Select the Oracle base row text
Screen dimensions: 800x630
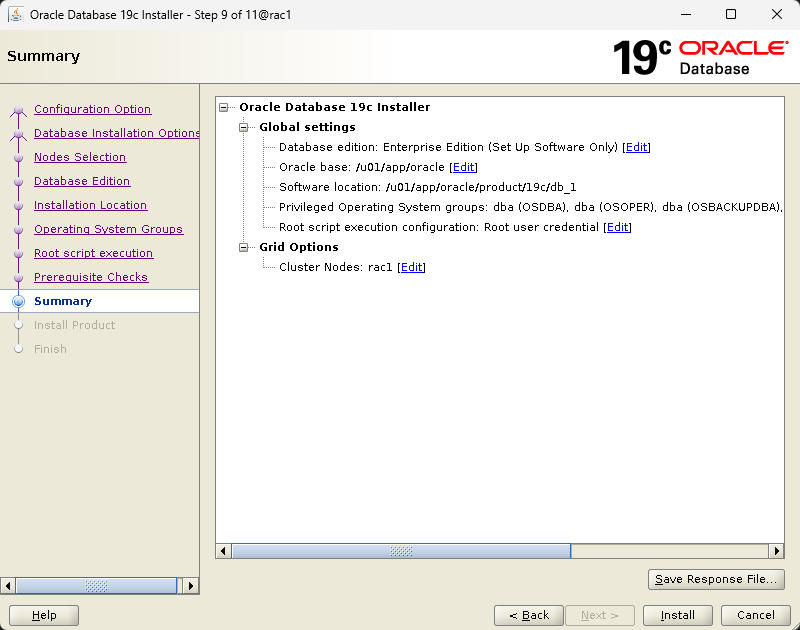362,167
